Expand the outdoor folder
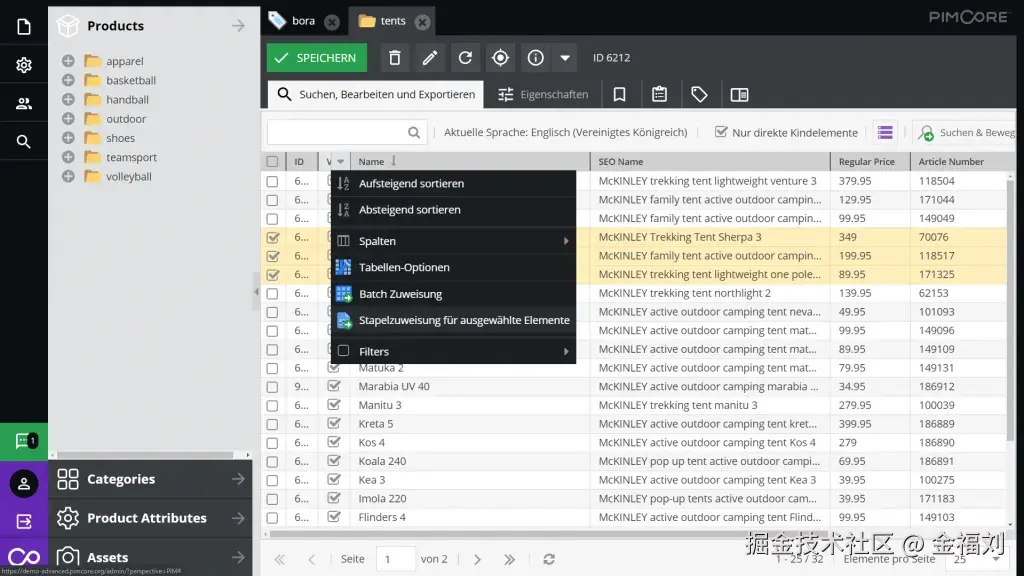1024x576 pixels. [x=68, y=119]
